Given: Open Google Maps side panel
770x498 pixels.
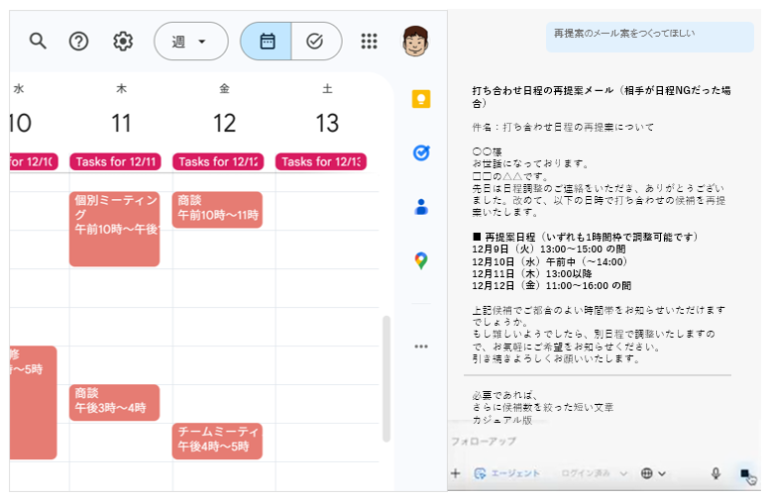Looking at the screenshot, I should 421,260.
